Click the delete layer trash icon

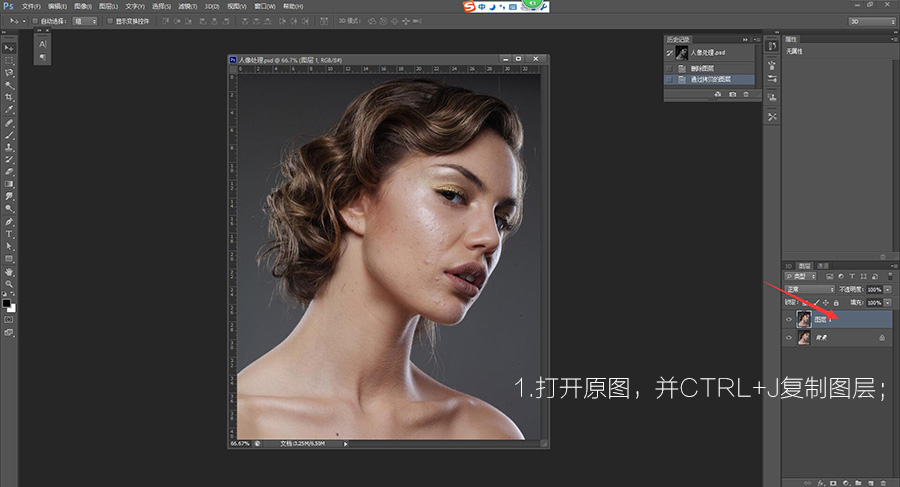tap(884, 481)
